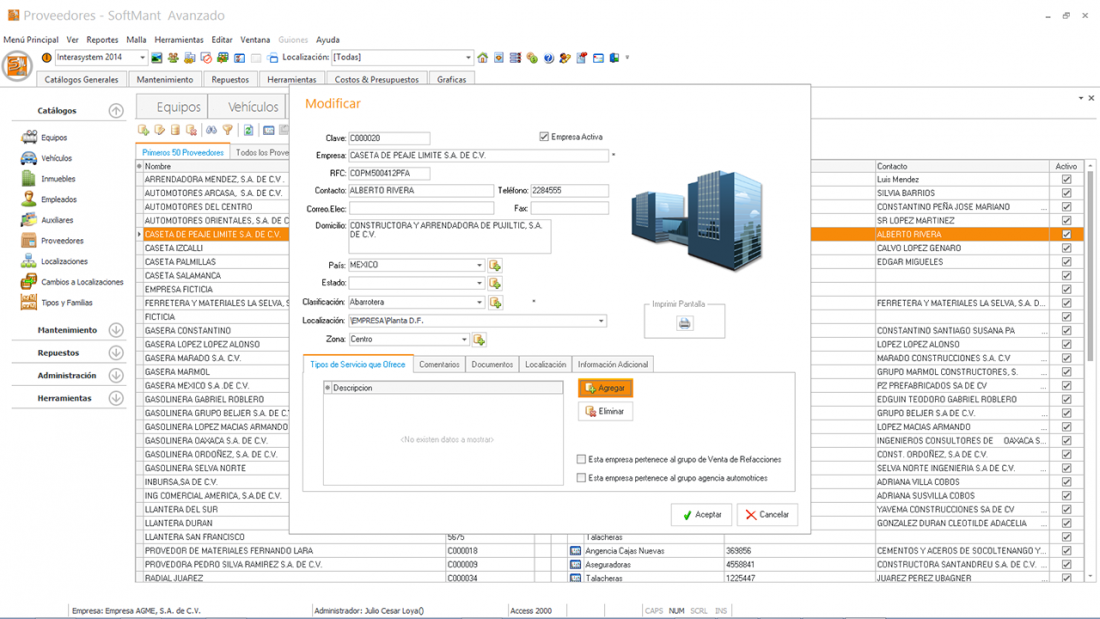Viewport: 1100px width, 619px height.
Task: Switch to the Comentarios tab
Action: (x=439, y=365)
